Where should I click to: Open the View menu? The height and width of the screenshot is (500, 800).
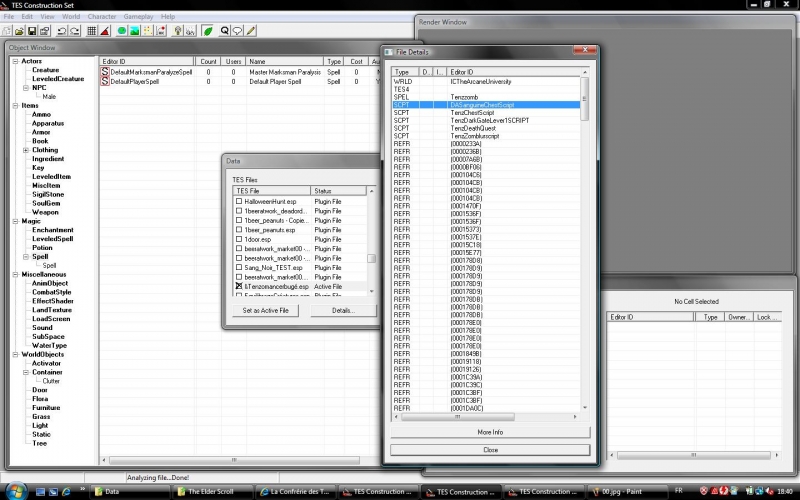click(x=47, y=16)
